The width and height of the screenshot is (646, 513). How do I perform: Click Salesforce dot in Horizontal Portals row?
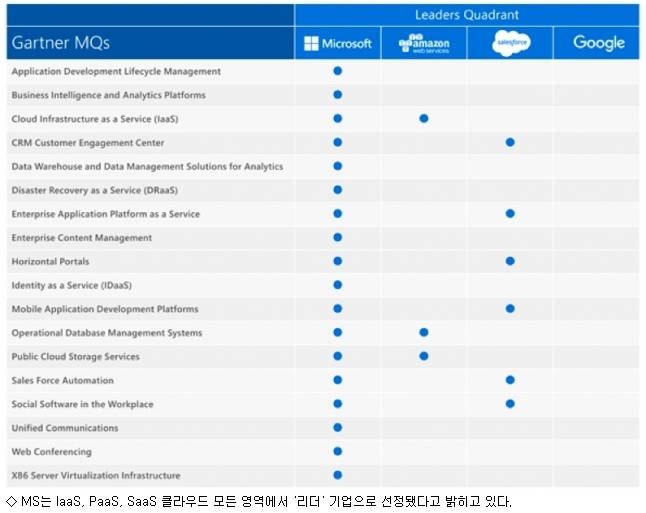tap(510, 261)
